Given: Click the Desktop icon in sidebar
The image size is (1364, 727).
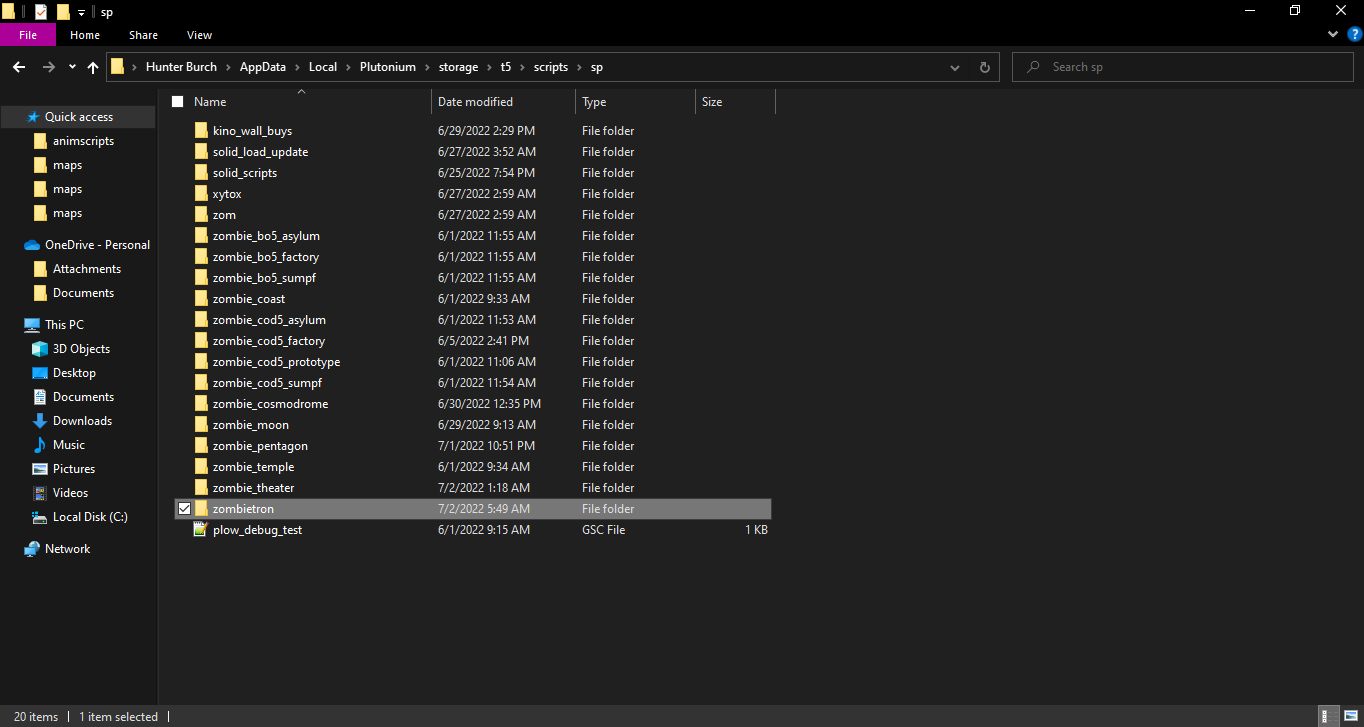Looking at the screenshot, I should pos(40,373).
